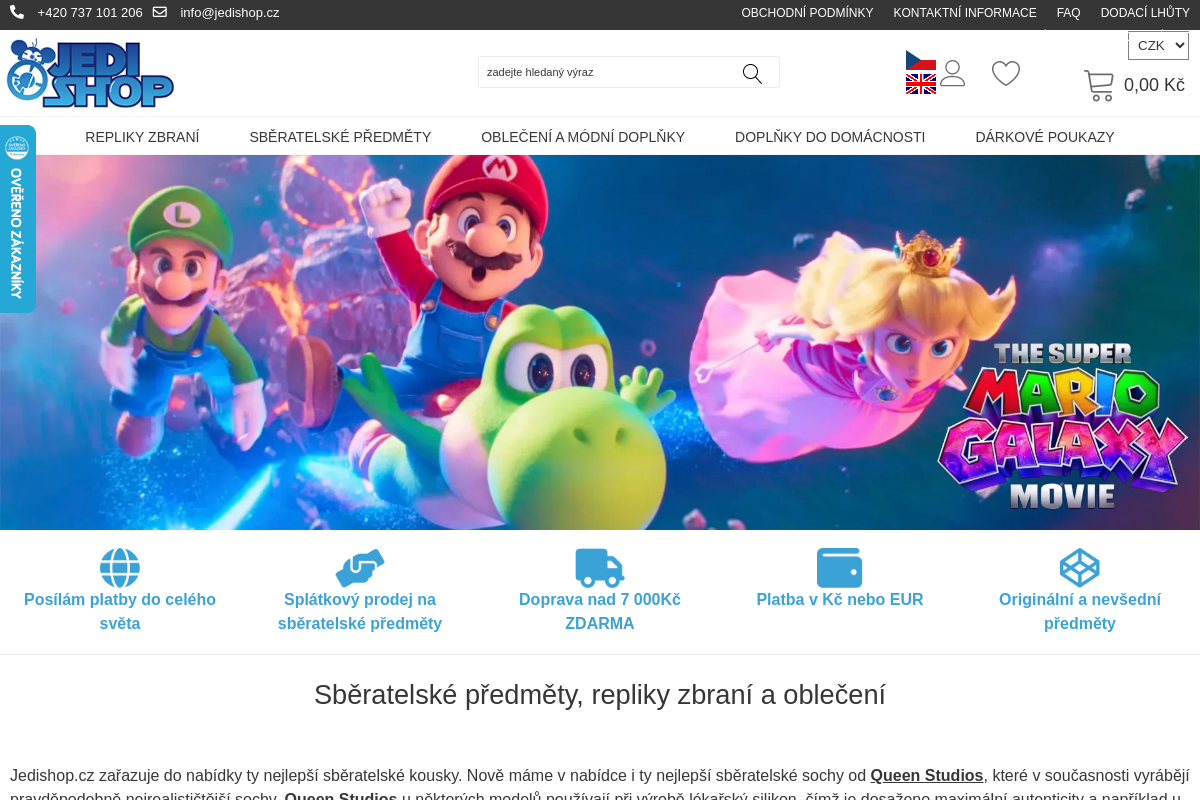Click the wallet icon for CZK/EUR payment
This screenshot has width=1200, height=800.
point(840,567)
